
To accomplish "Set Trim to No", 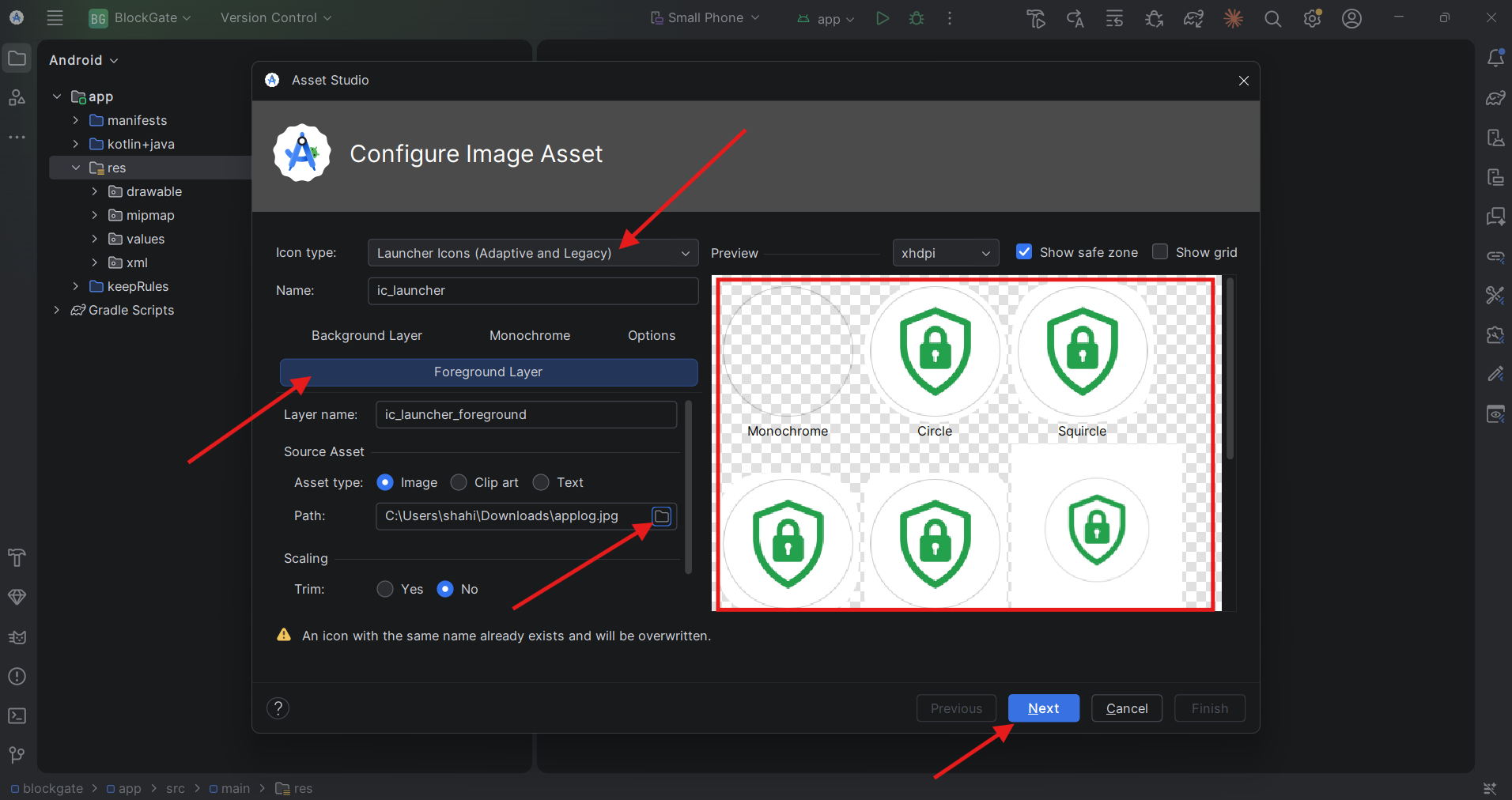I will pyautogui.click(x=445, y=589).
